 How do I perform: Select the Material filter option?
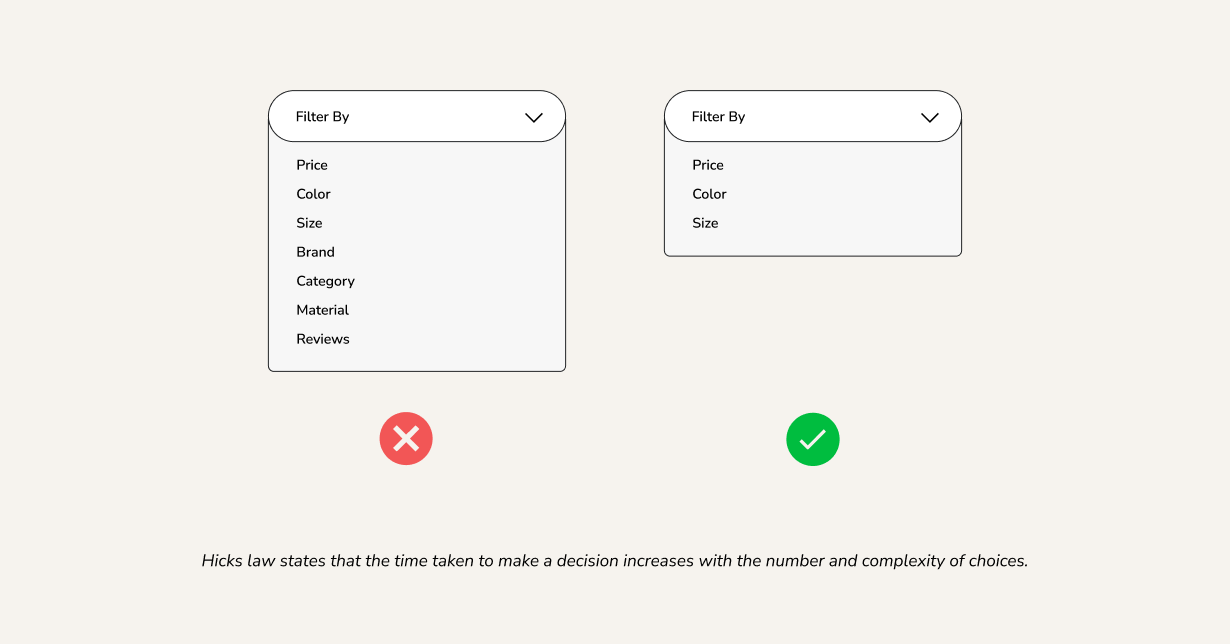point(322,310)
